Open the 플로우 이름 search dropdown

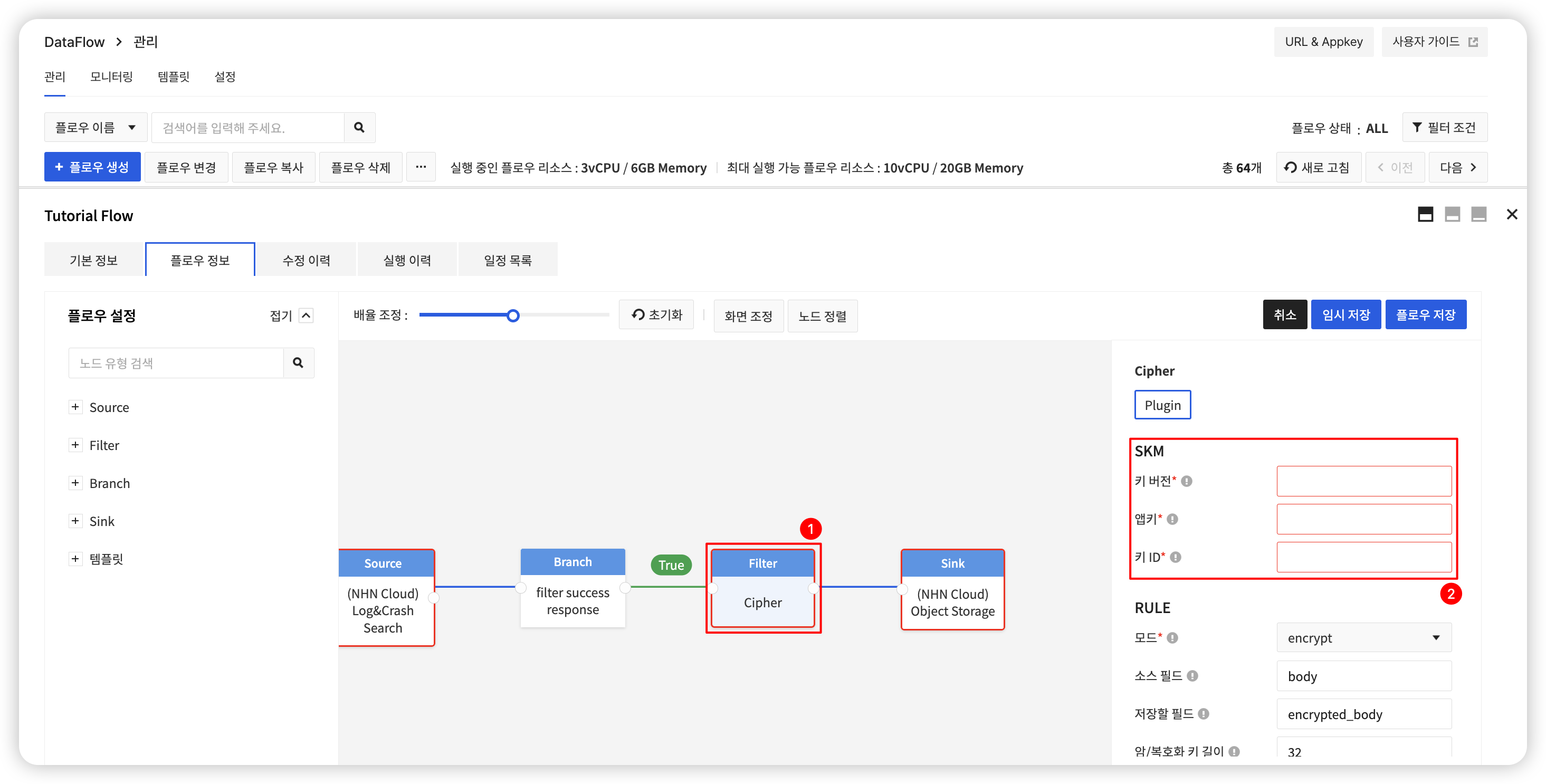[x=96, y=127]
